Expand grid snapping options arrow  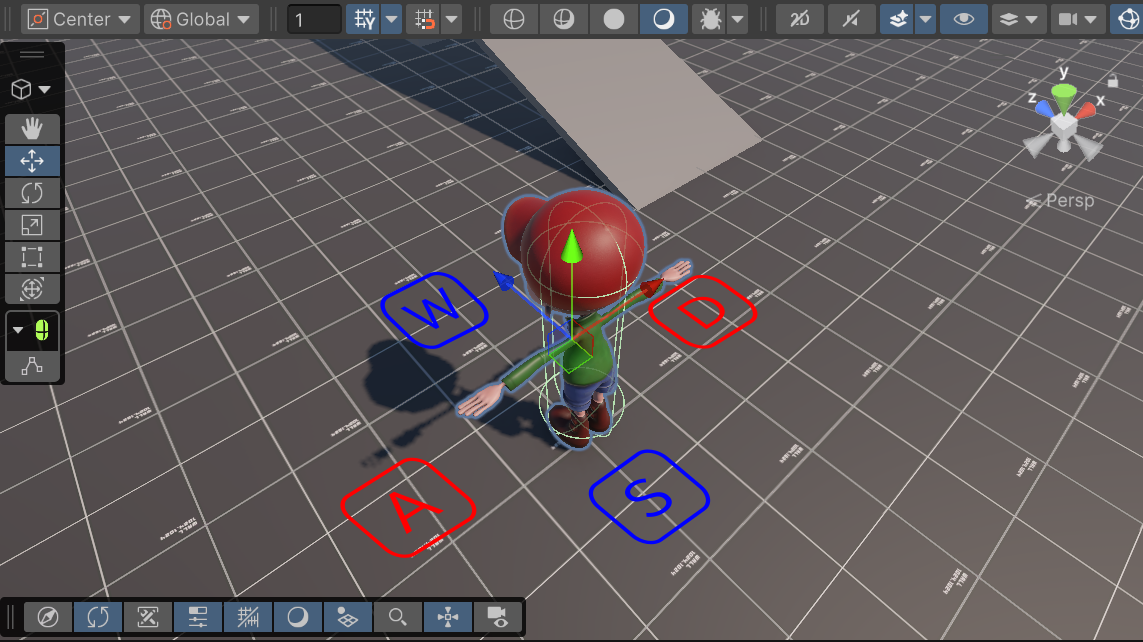(x=391, y=20)
